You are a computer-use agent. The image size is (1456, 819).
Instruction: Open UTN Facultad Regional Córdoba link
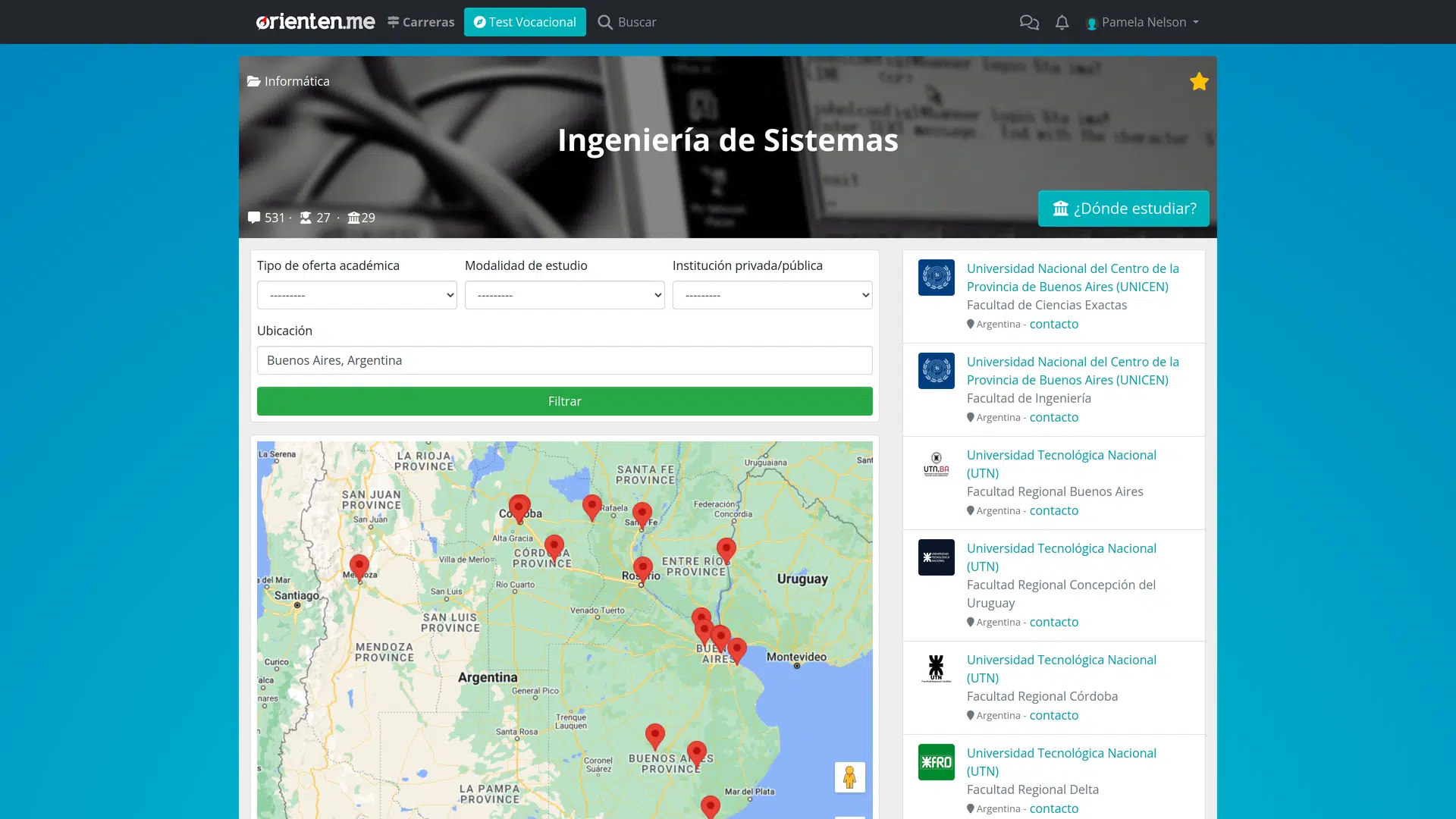1062,669
